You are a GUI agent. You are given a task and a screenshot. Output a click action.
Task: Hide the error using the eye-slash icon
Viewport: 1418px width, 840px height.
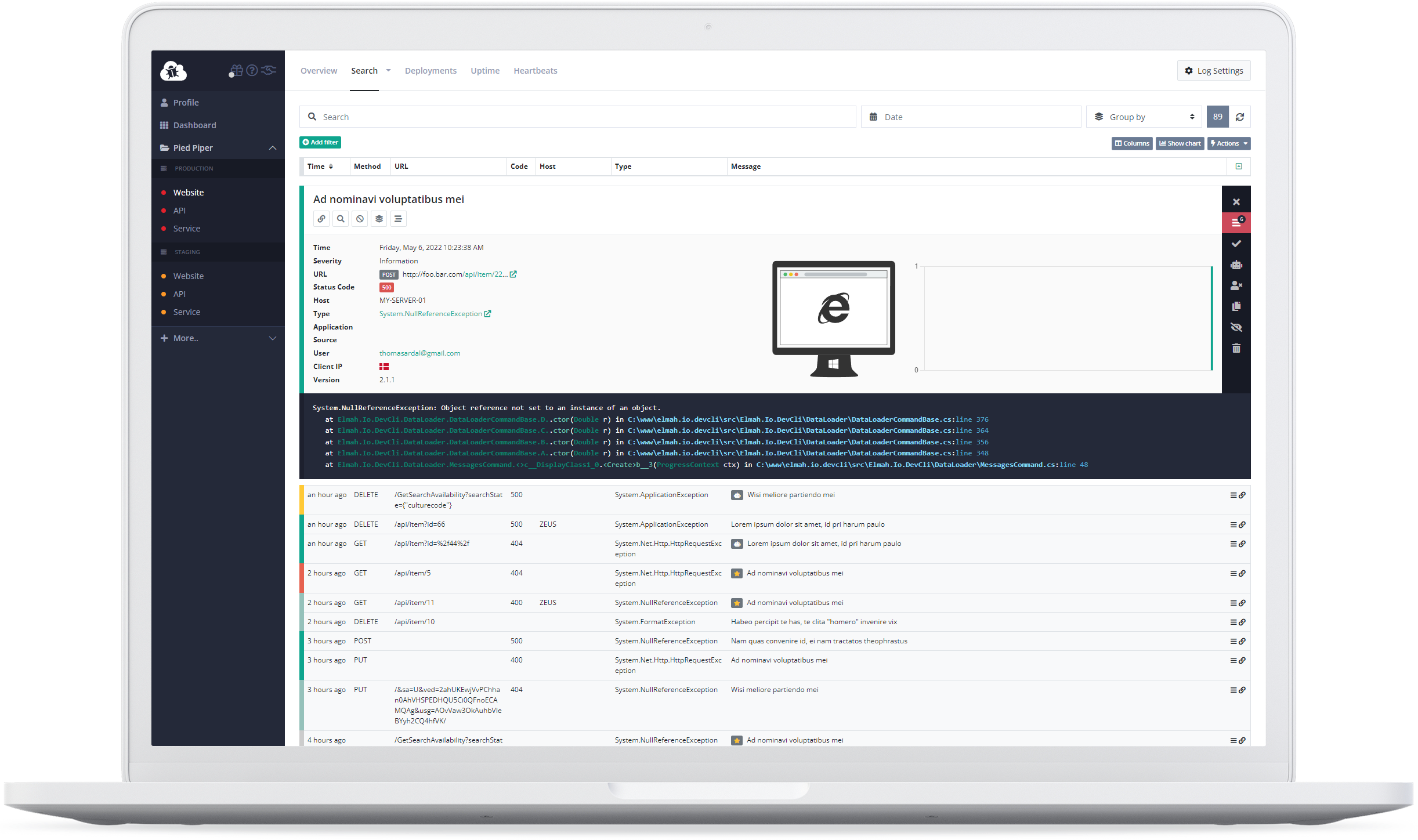tap(1236, 327)
